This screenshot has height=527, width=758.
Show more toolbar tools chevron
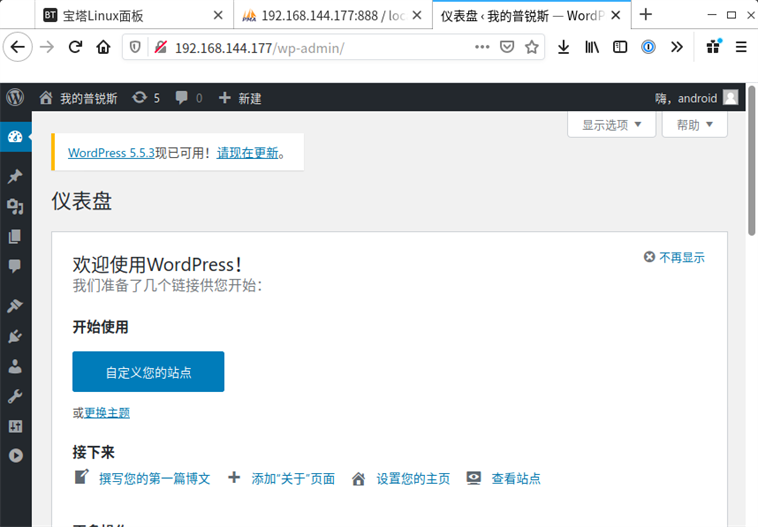(x=677, y=47)
